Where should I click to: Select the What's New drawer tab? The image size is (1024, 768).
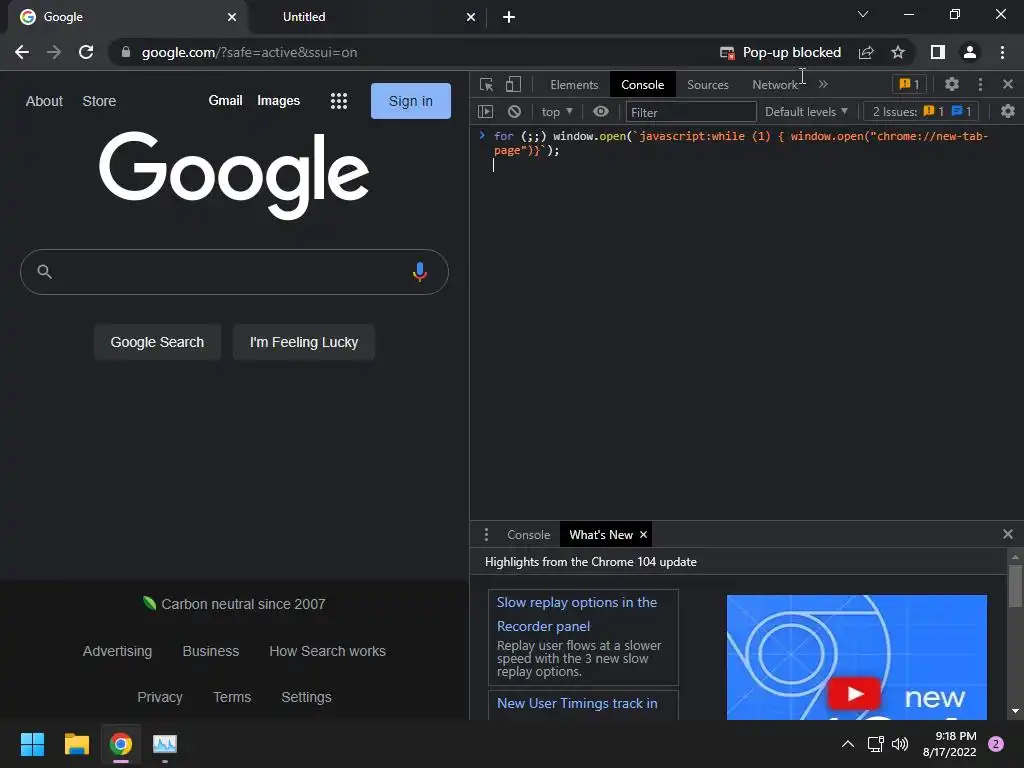(x=601, y=535)
